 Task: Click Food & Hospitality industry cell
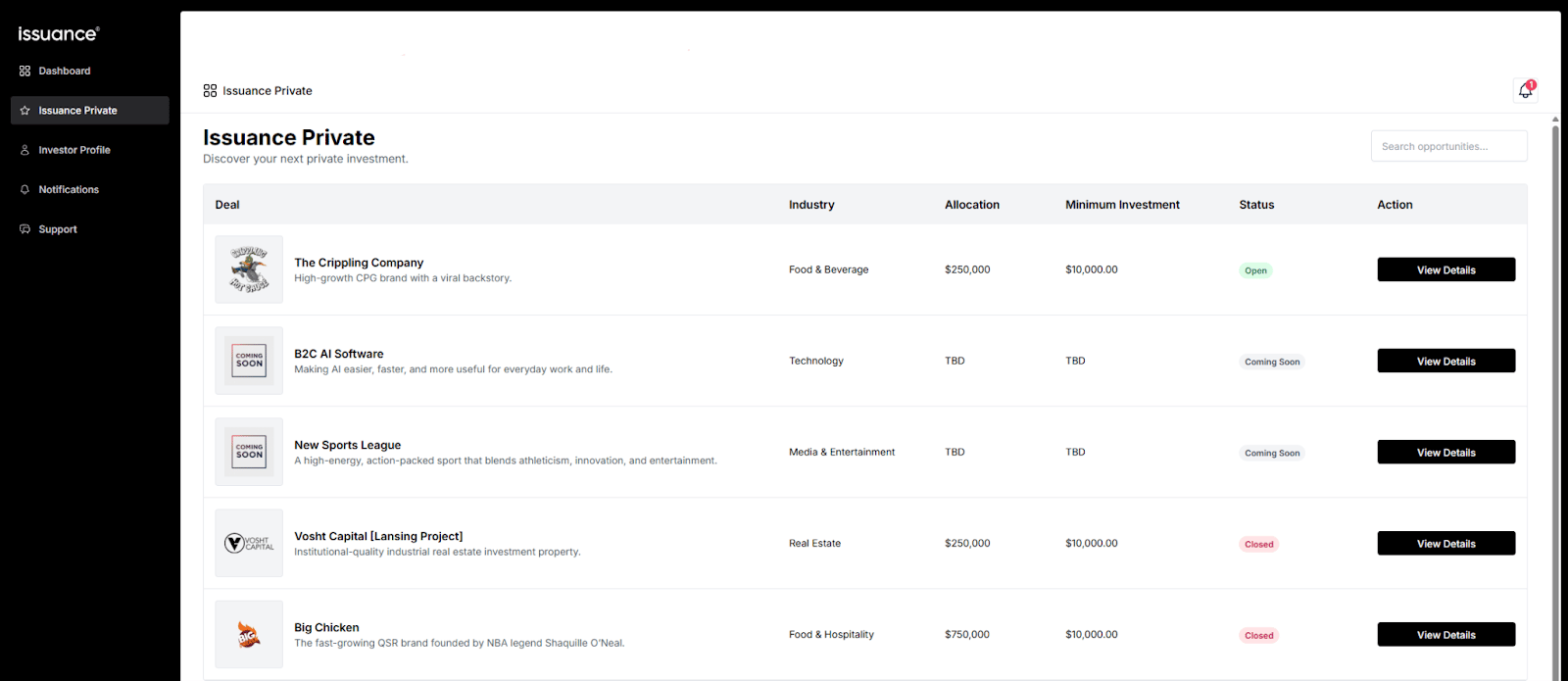[831, 634]
